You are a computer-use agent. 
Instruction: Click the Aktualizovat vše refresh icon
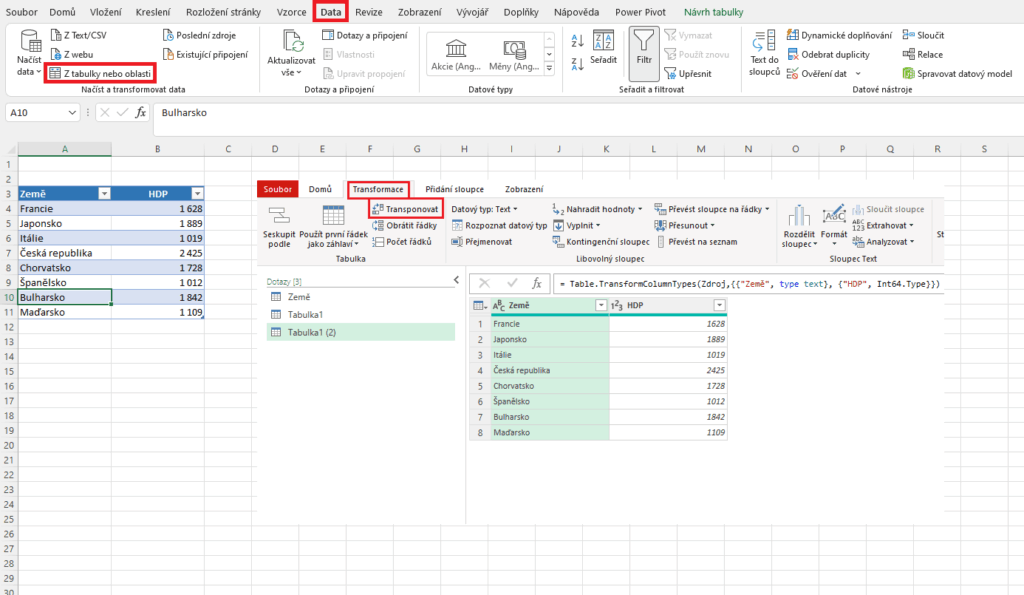click(292, 42)
